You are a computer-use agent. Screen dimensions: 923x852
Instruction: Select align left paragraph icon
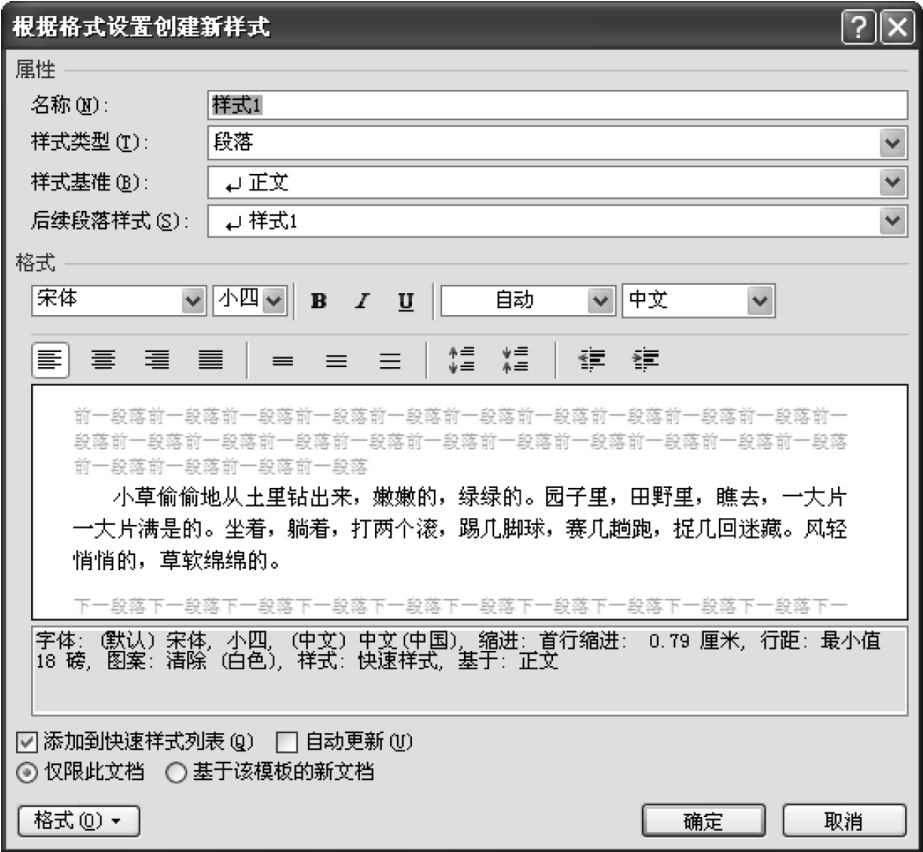[50, 359]
